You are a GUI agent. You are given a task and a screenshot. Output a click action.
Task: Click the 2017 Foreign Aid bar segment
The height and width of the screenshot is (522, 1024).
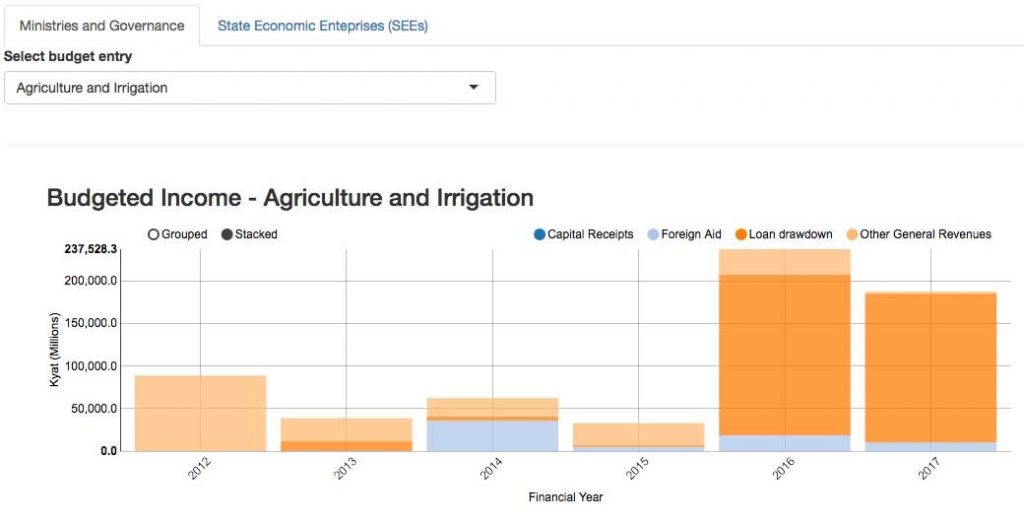(931, 446)
